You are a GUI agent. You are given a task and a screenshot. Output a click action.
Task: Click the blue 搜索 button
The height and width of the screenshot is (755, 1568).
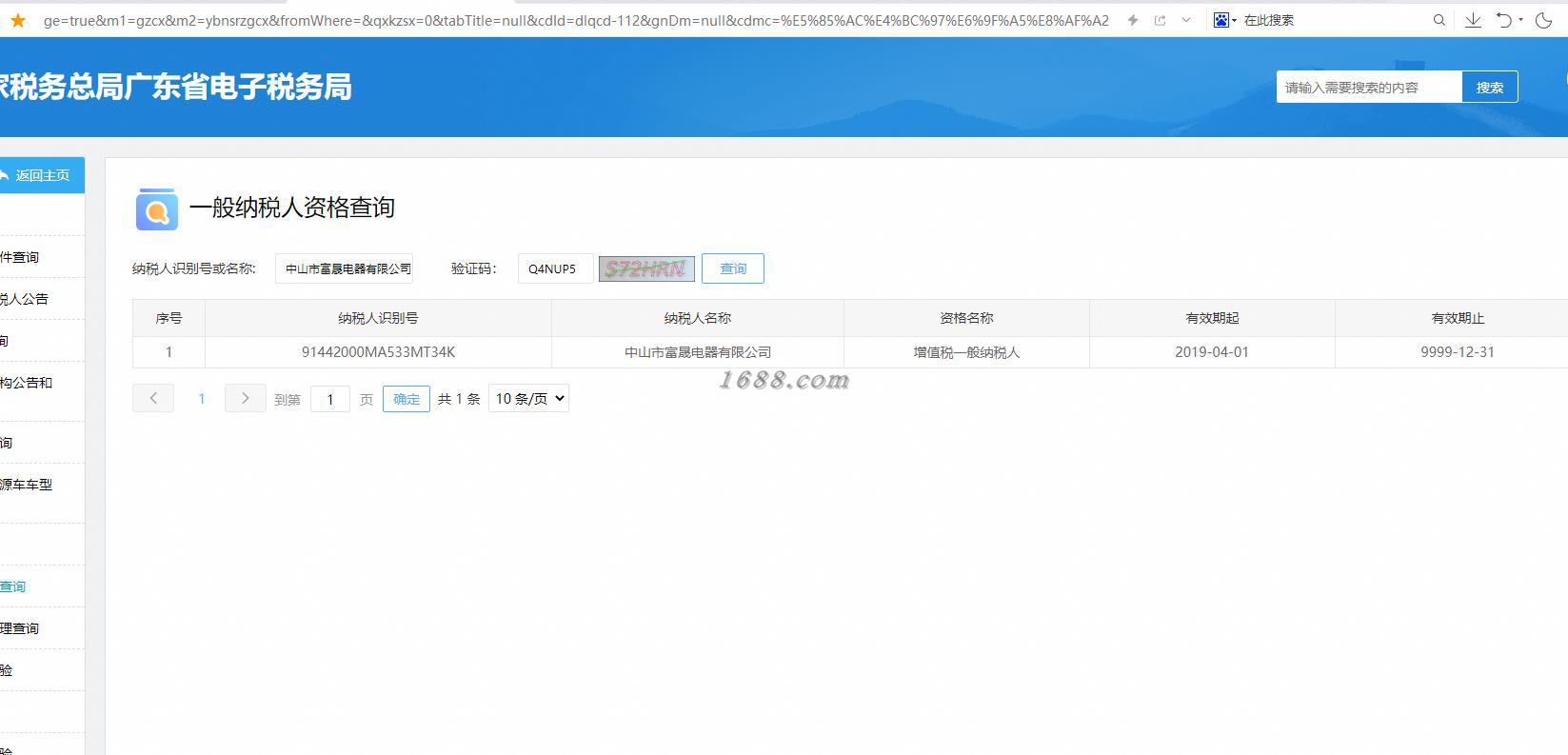click(1490, 87)
